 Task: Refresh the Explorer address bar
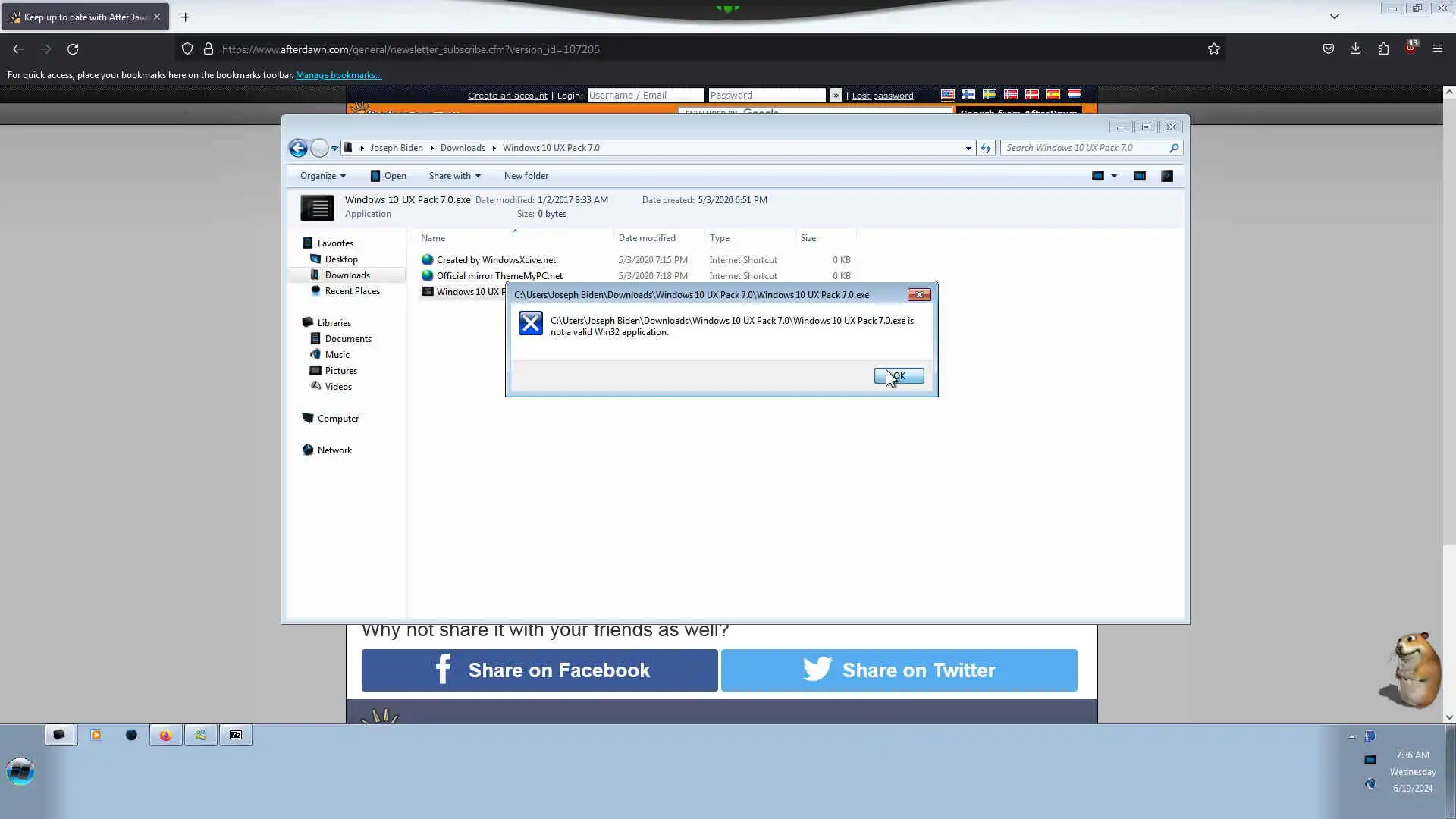(x=985, y=148)
